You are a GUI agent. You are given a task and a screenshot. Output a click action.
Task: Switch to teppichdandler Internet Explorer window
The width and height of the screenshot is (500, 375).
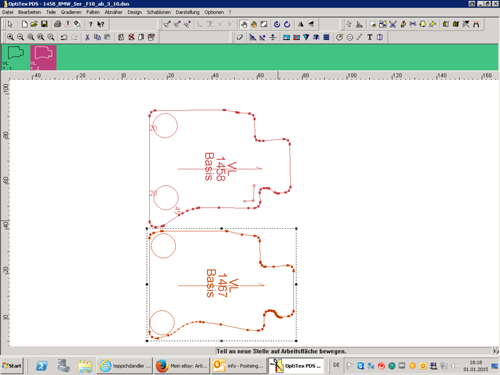tap(125, 366)
